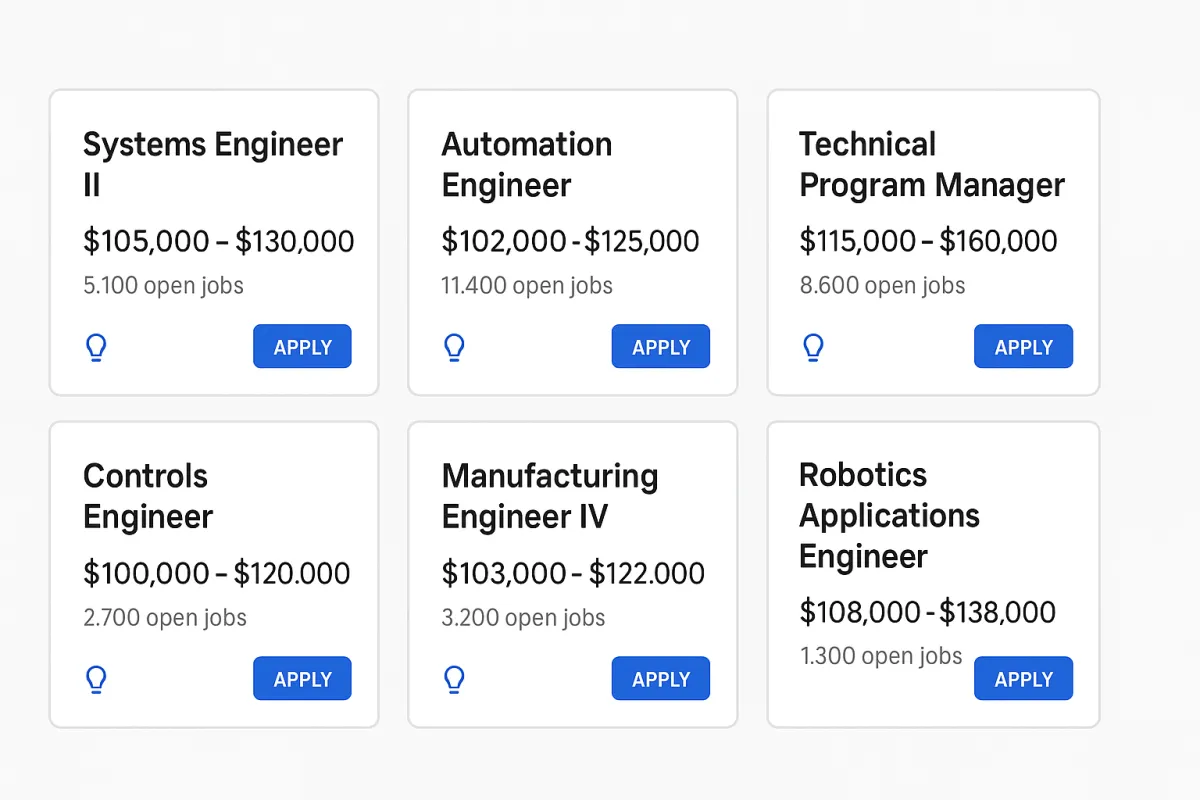Apply to the Robotics Applications Engineer job
The width and height of the screenshot is (1200, 800).
pos(1023,678)
